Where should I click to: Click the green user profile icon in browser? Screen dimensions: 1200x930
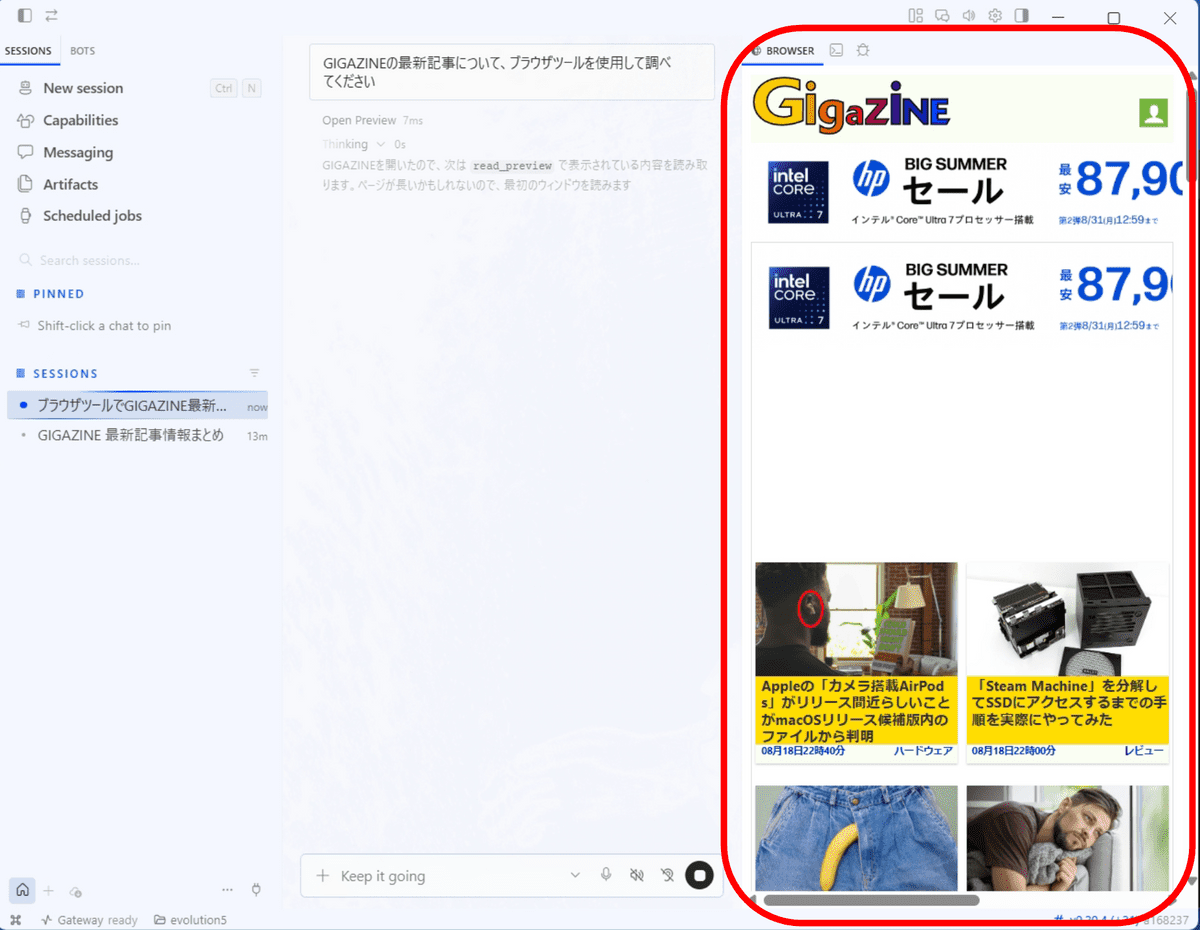(1153, 113)
